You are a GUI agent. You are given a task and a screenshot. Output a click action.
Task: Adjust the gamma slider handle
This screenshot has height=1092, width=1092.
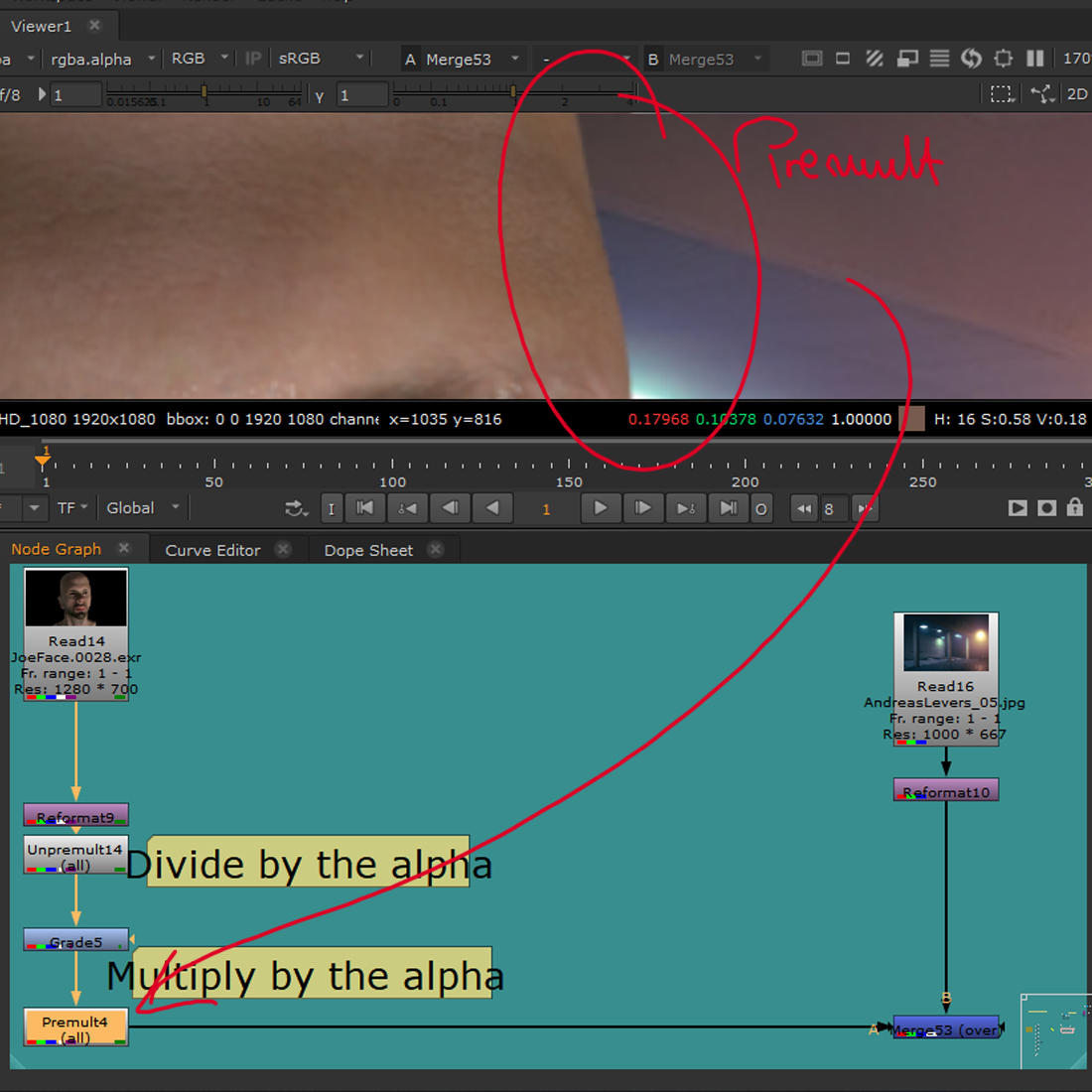(513, 91)
